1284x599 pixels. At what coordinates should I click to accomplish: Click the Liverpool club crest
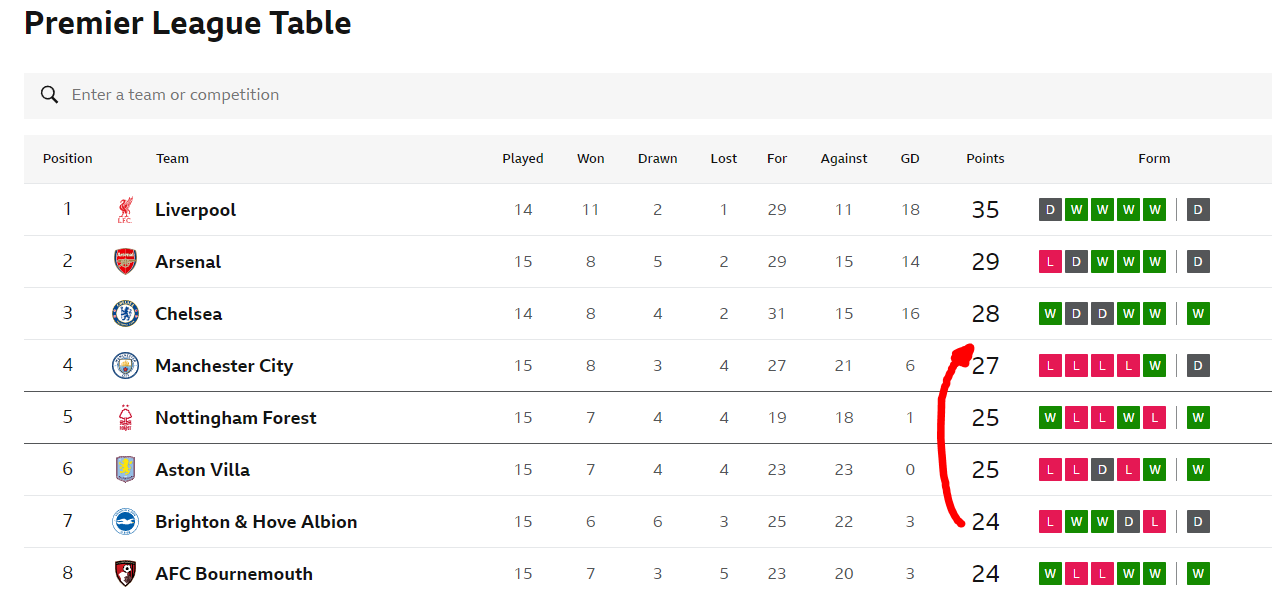(125, 210)
